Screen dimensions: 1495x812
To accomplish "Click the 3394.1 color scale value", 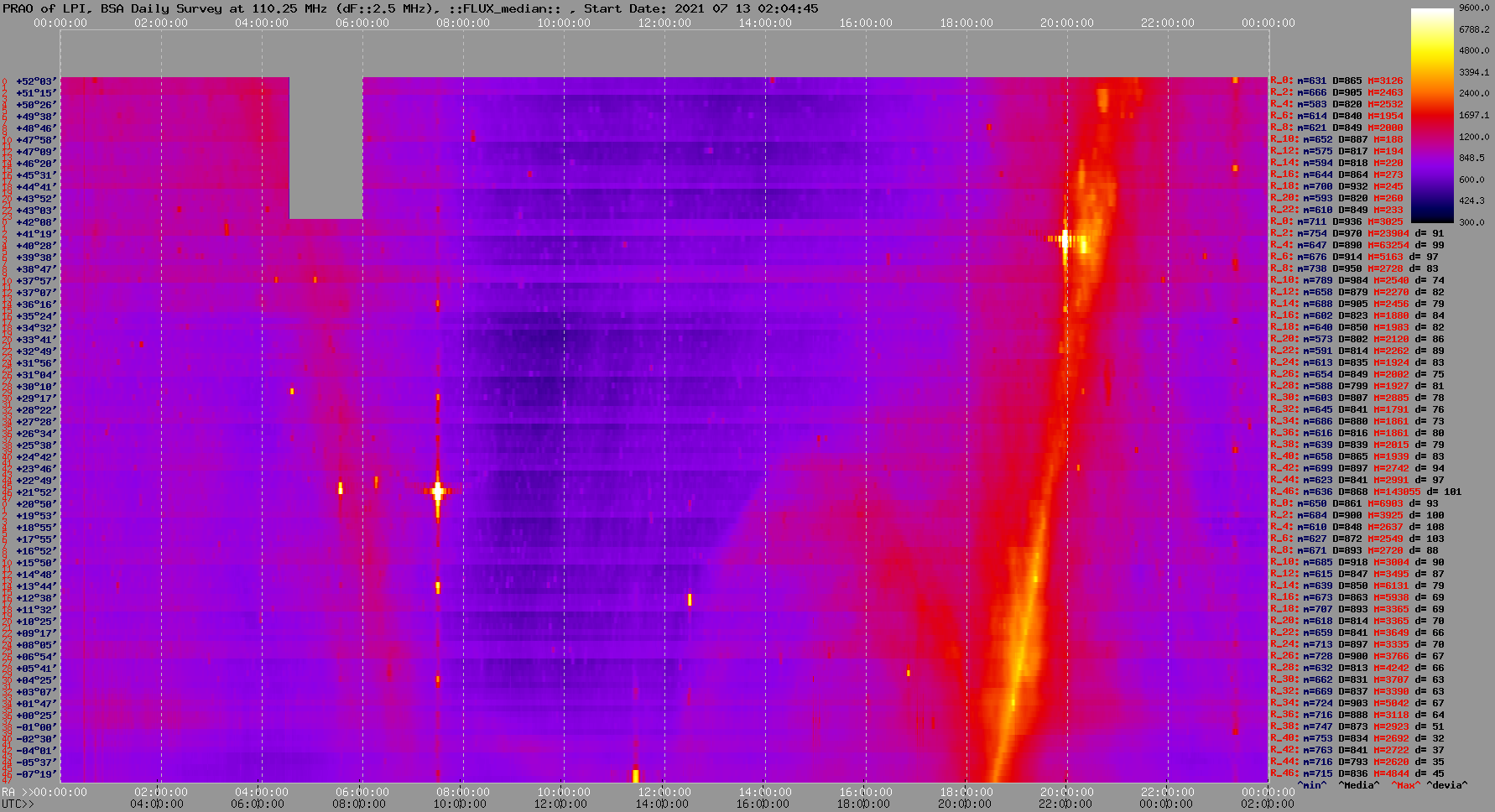I will tap(1474, 72).
